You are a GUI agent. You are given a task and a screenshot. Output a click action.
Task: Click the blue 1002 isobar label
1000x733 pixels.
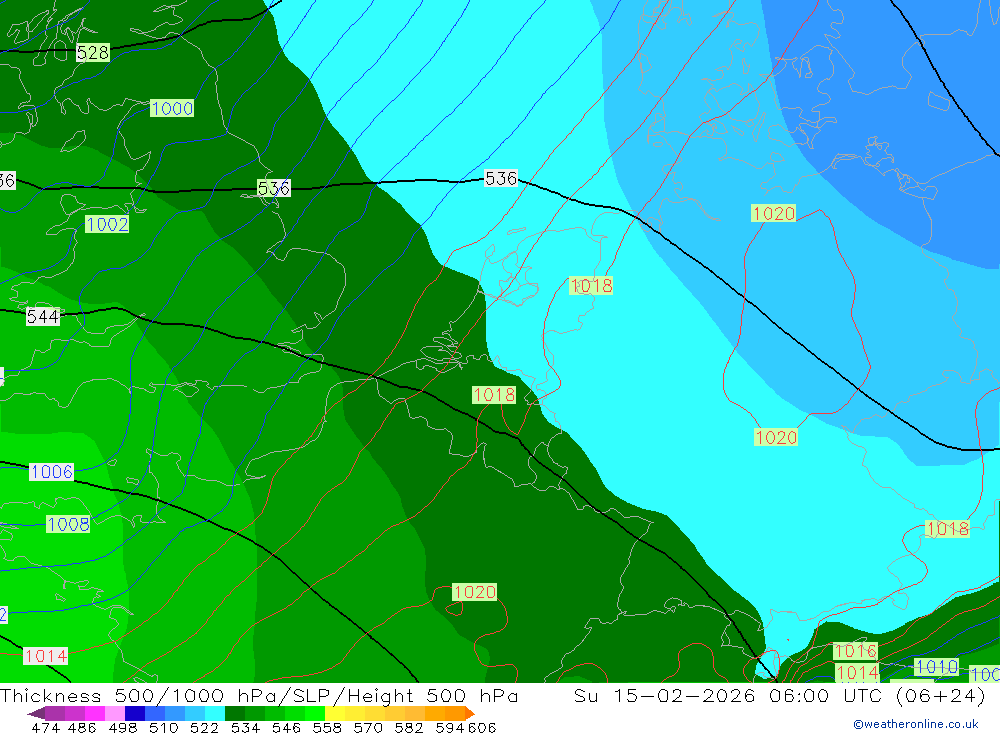click(107, 225)
